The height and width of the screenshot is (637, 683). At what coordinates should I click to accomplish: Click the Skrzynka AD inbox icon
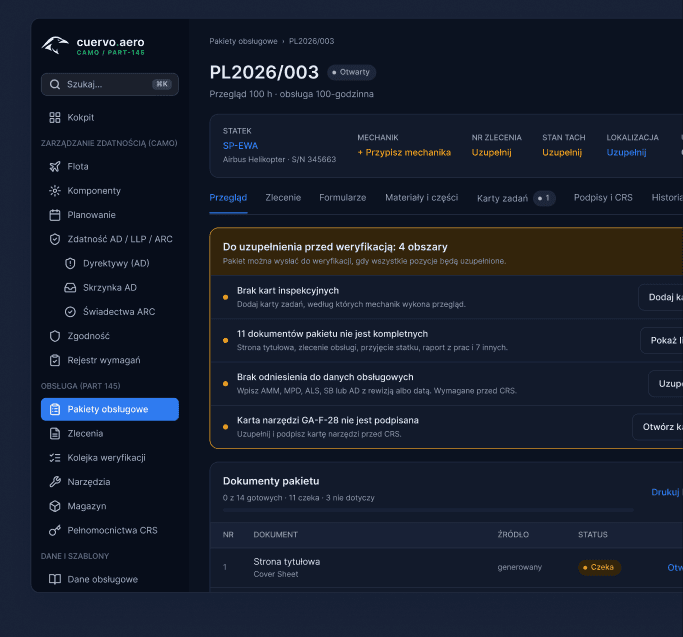point(70,288)
